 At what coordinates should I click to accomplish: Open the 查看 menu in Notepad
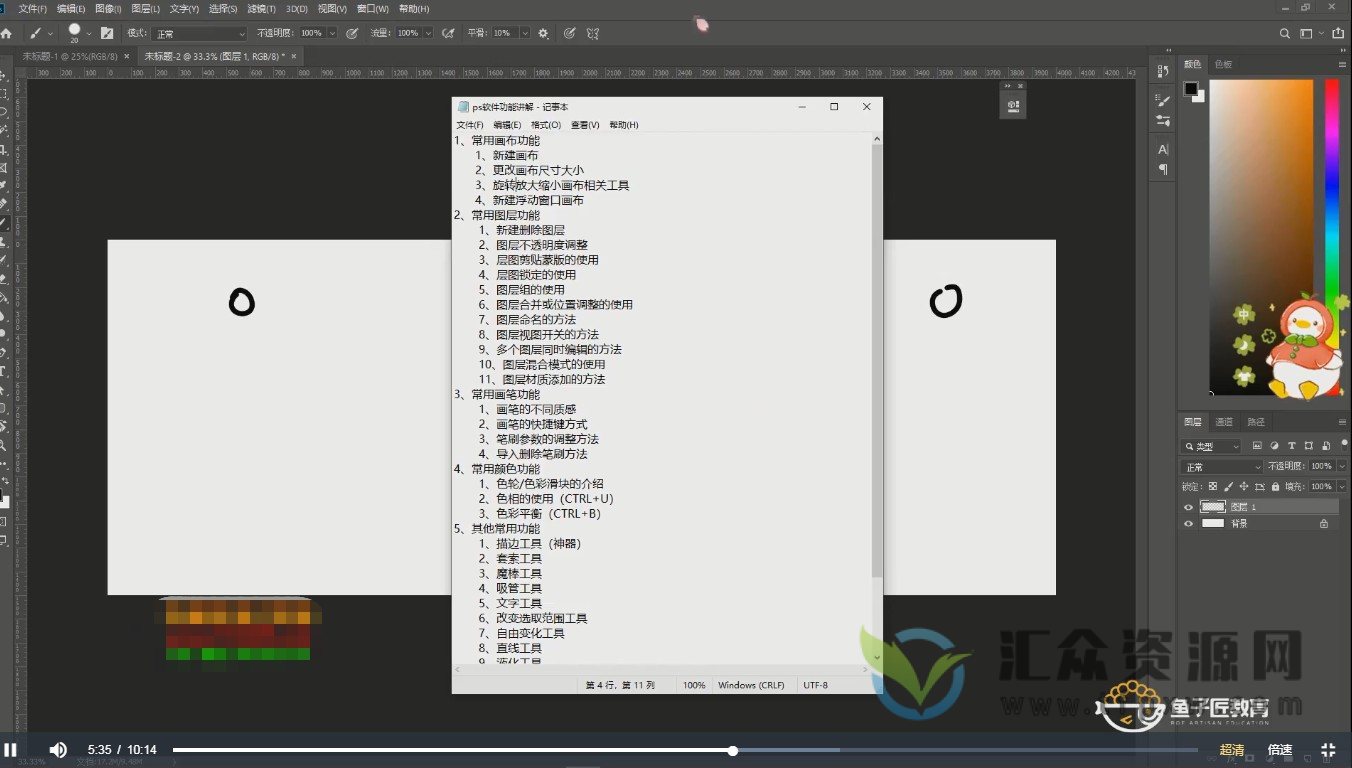(585, 124)
